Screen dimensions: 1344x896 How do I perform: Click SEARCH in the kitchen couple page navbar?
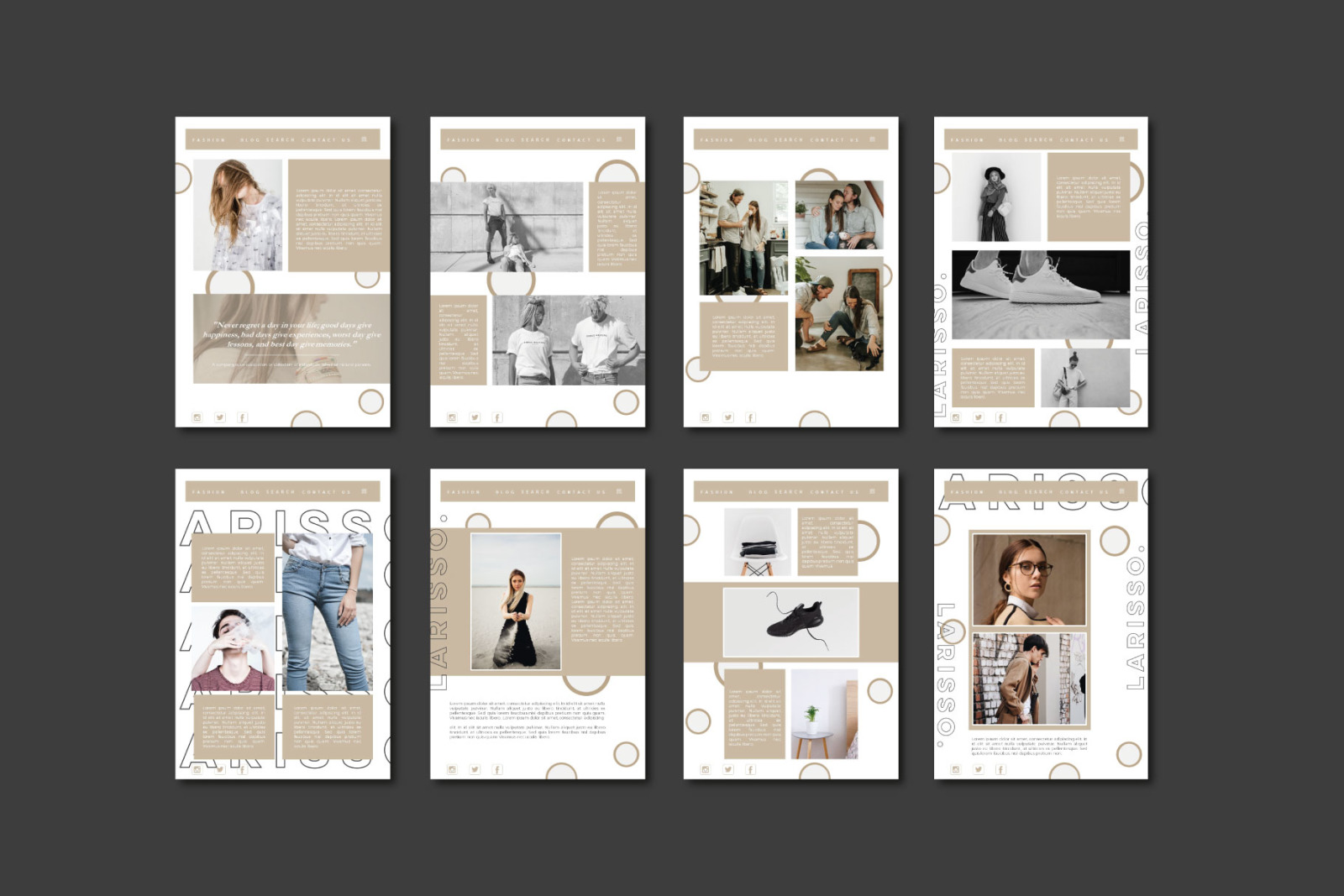click(x=787, y=140)
